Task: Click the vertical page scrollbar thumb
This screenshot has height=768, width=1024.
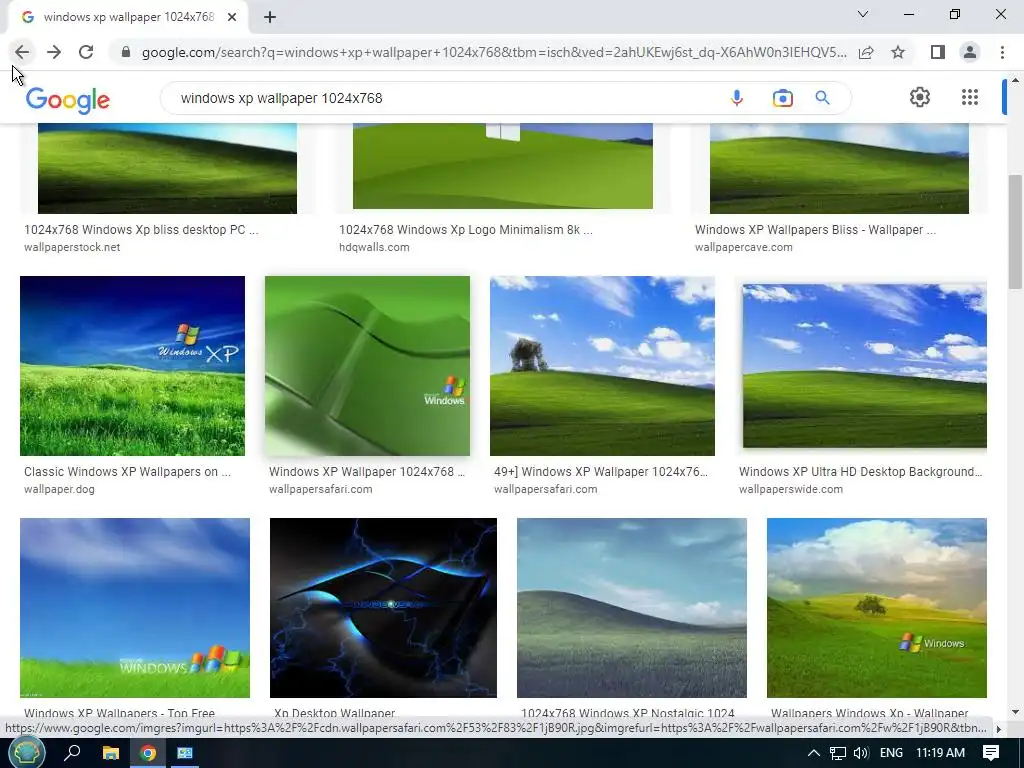Action: point(1015,231)
